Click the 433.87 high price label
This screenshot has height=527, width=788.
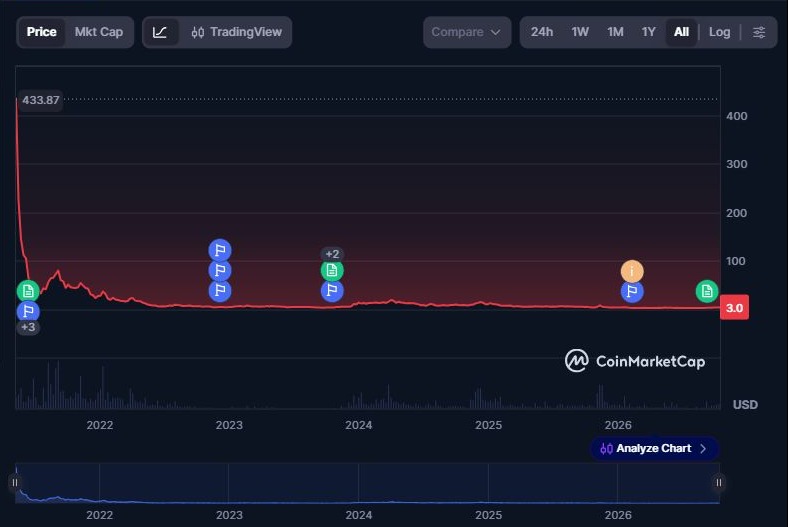[x=40, y=100]
